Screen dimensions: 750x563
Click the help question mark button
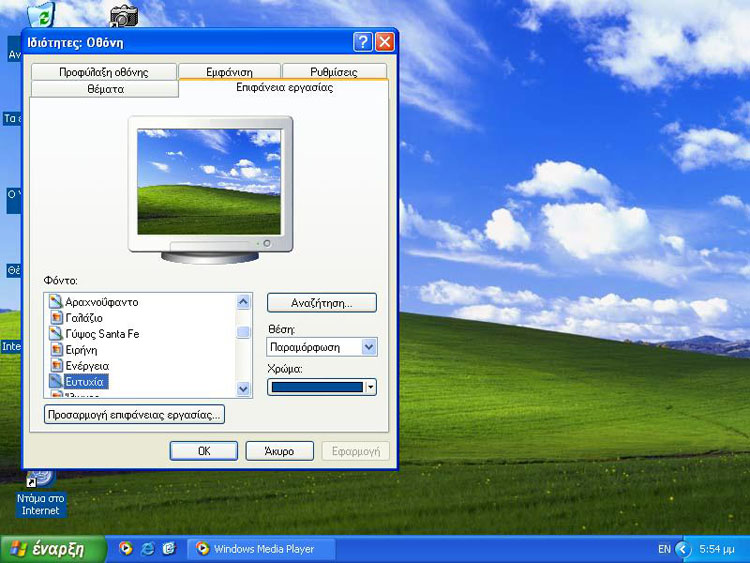pyautogui.click(x=363, y=42)
